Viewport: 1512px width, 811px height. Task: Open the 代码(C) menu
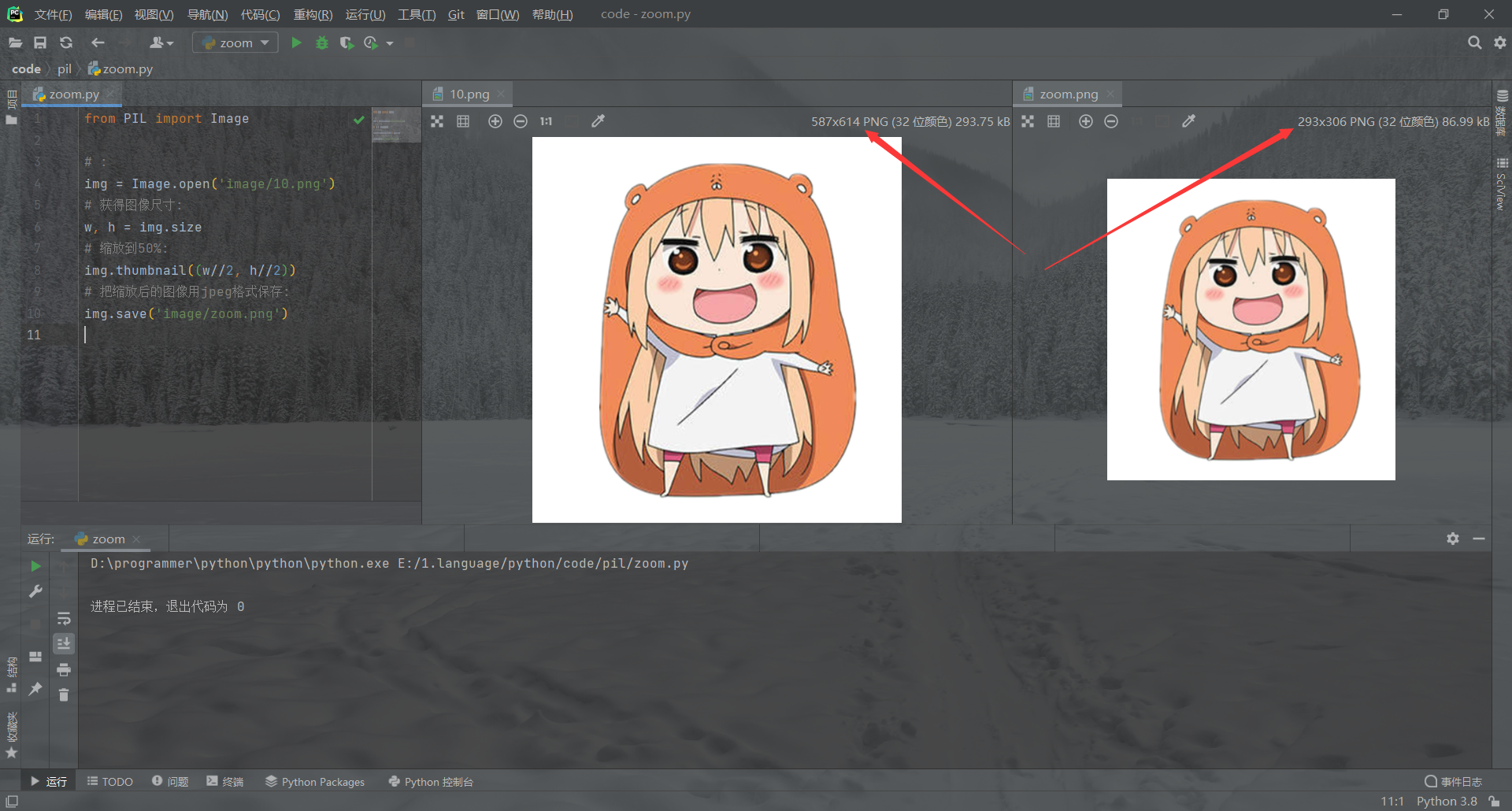(260, 14)
